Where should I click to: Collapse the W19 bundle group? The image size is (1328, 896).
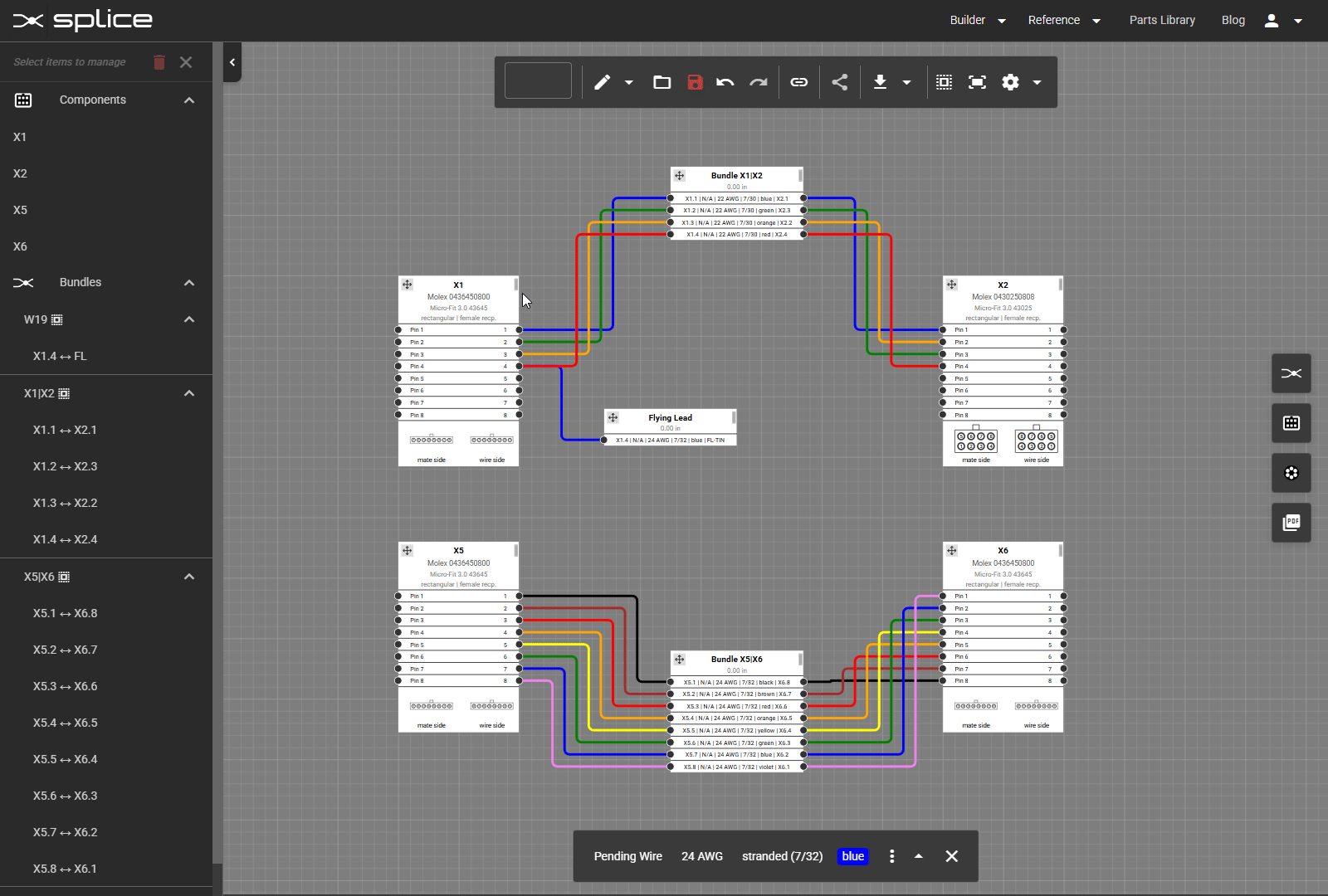(x=189, y=319)
